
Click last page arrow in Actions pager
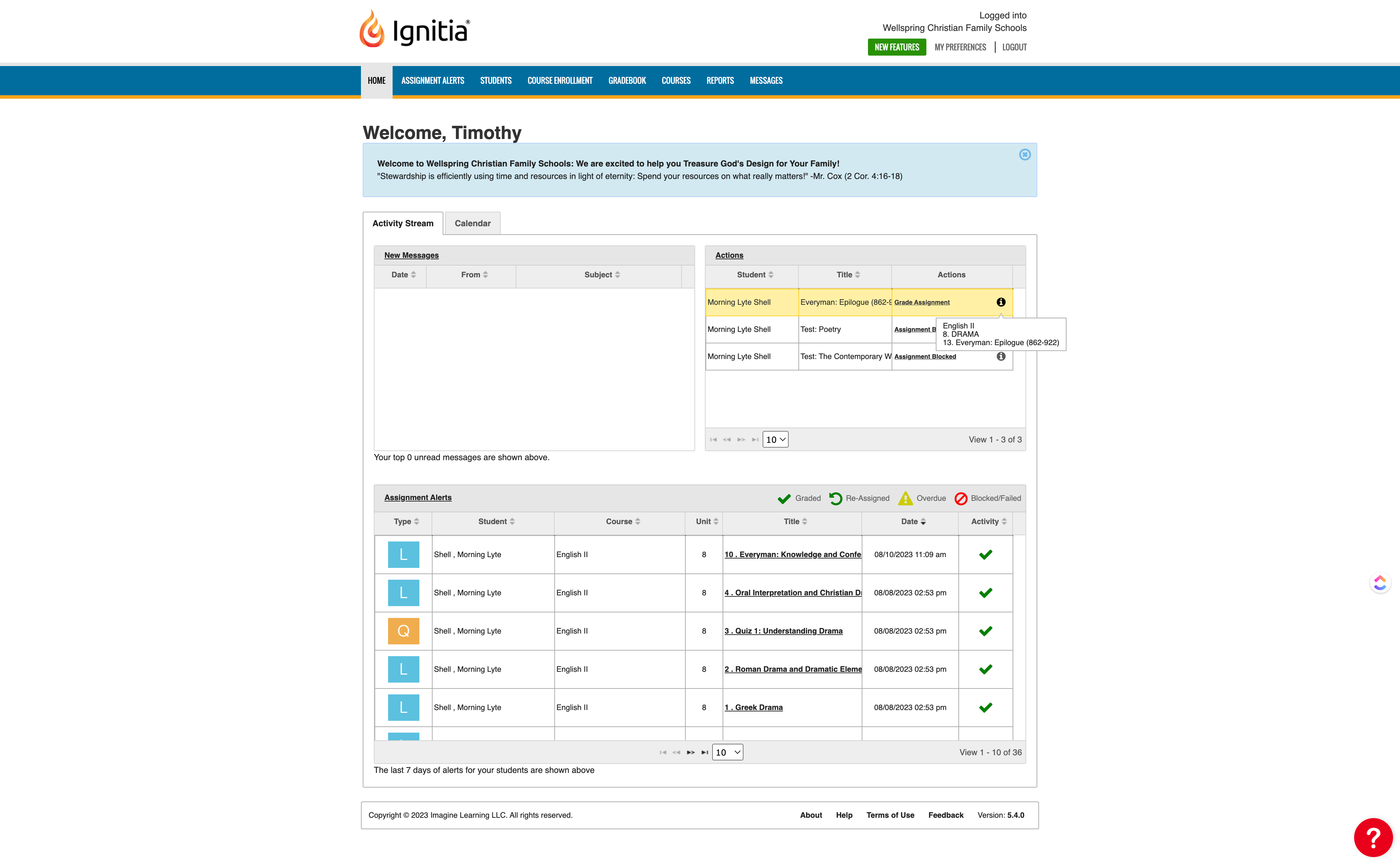[x=755, y=439]
